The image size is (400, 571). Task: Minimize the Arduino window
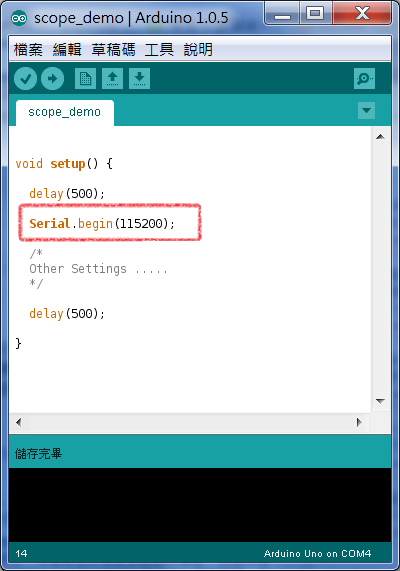click(x=282, y=13)
